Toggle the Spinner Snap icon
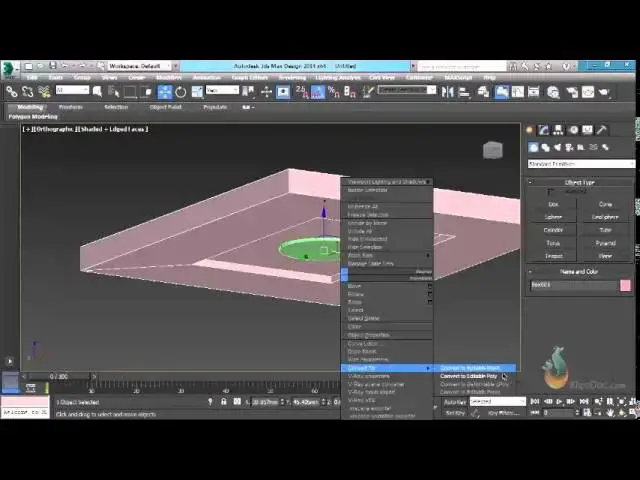The height and width of the screenshot is (480, 640). (x=350, y=92)
